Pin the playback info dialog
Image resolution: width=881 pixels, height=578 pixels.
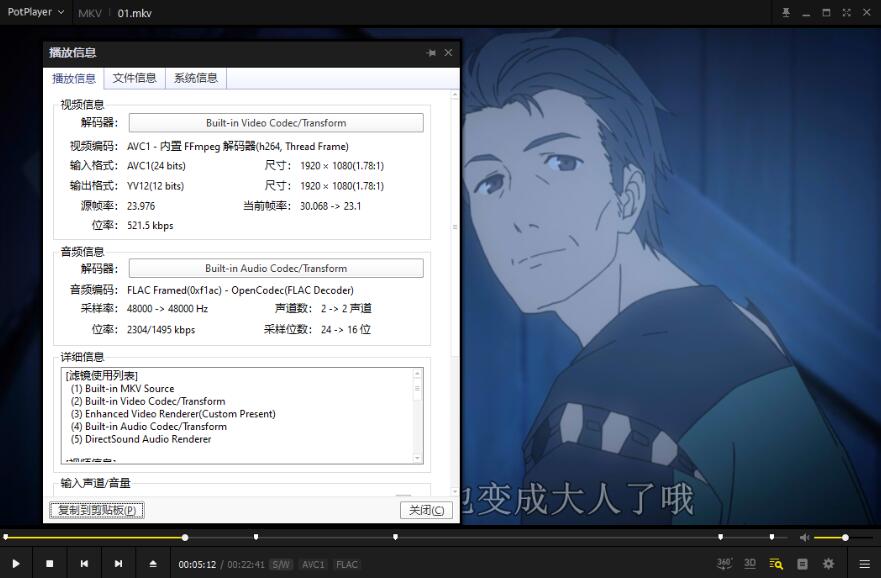point(431,53)
